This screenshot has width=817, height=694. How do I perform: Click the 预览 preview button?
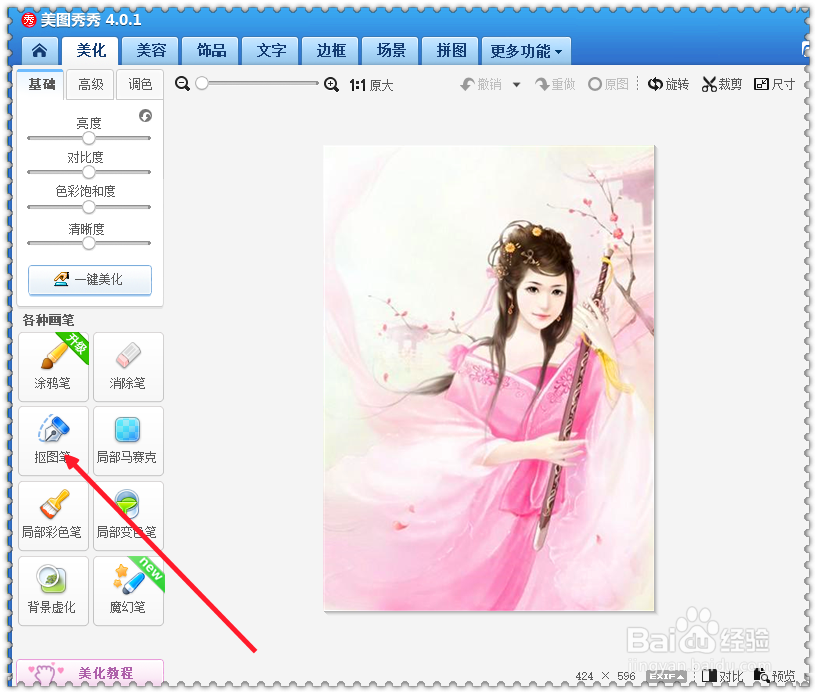pyautogui.click(x=774, y=676)
